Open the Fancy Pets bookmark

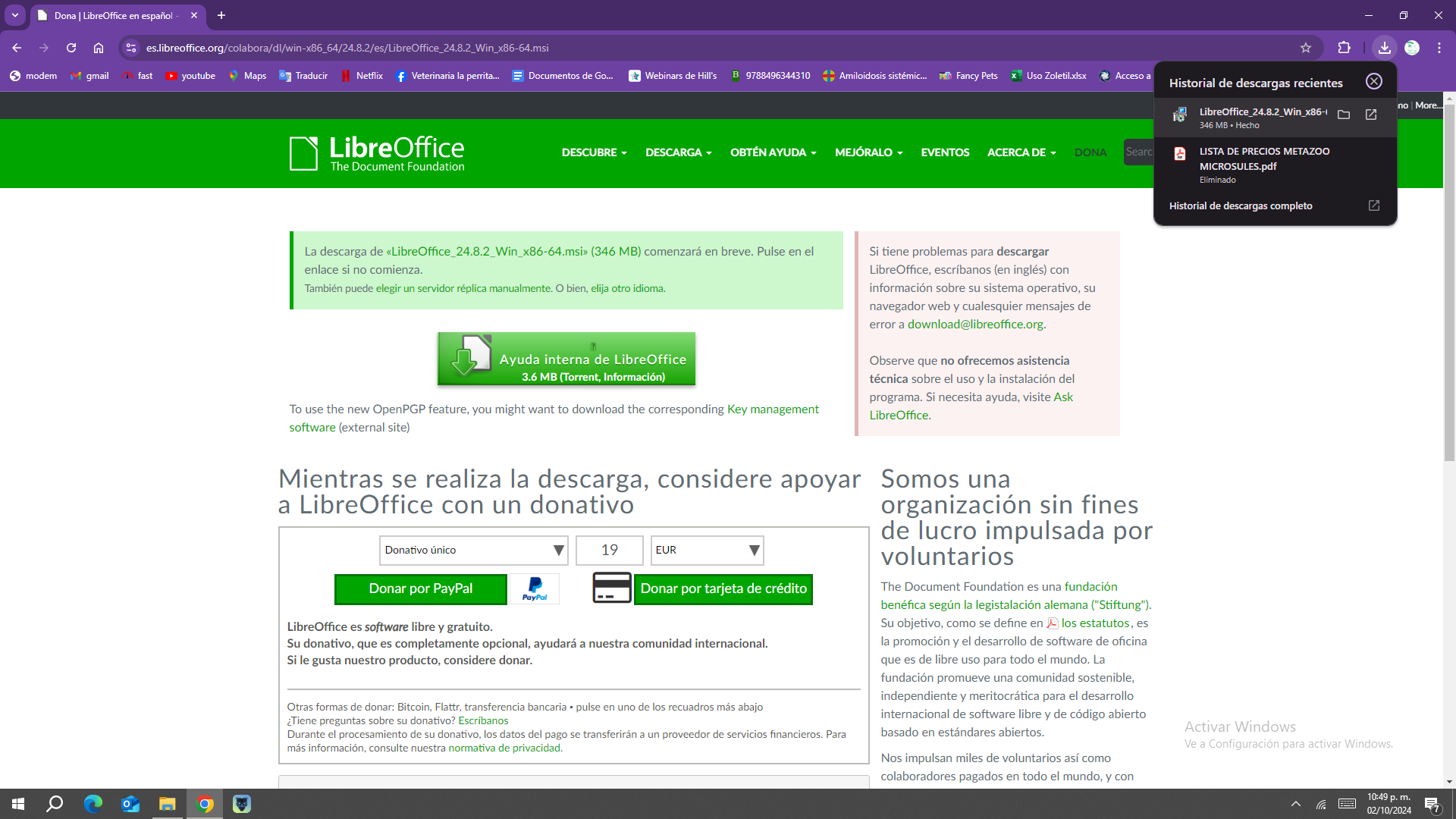tap(968, 76)
